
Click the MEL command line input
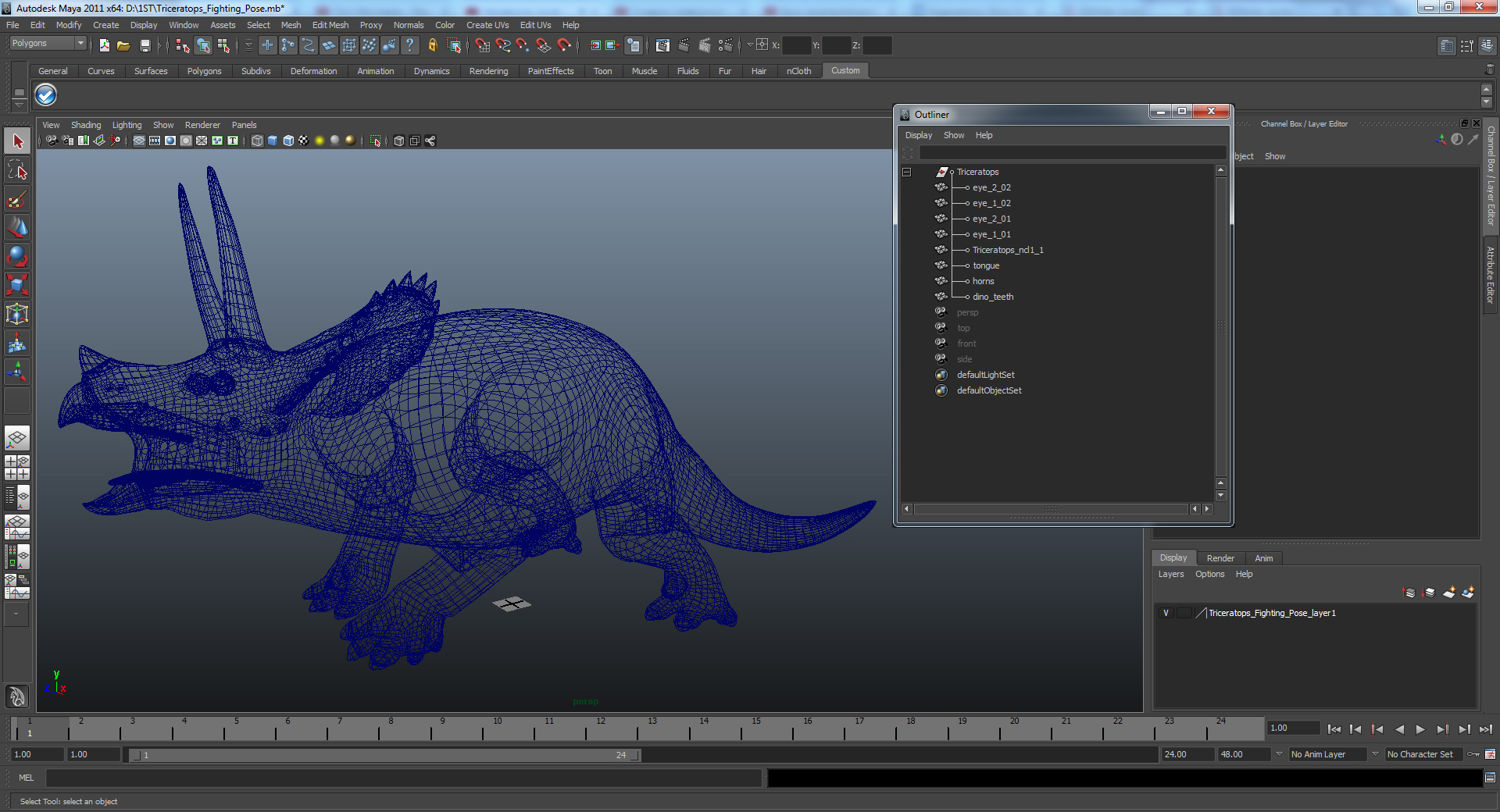[x=404, y=778]
